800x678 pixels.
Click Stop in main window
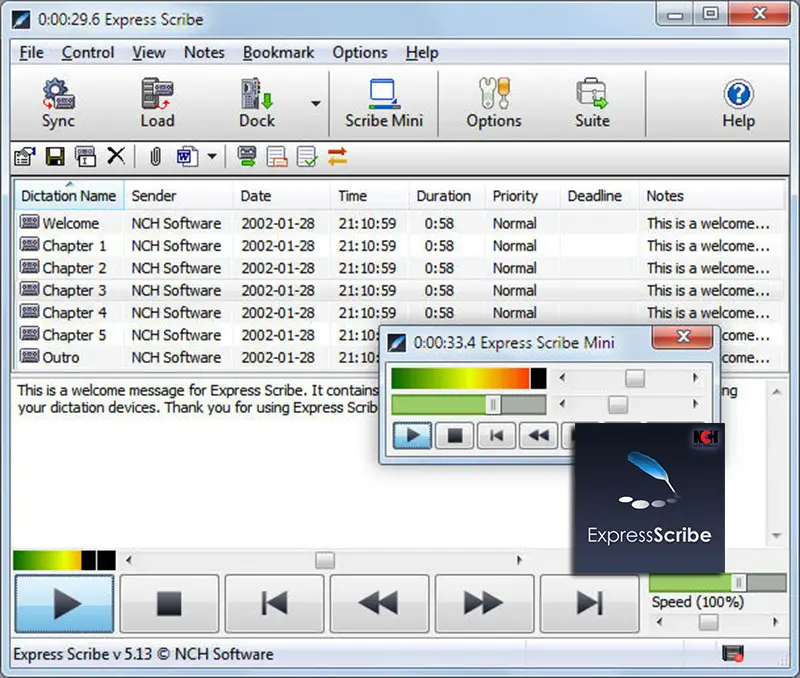click(x=169, y=604)
